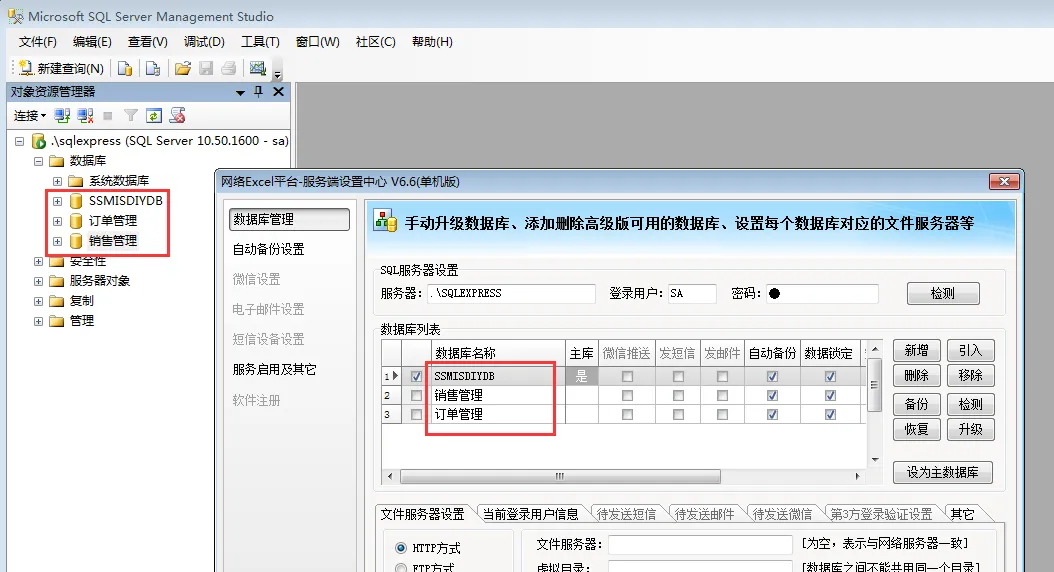Open the 连接 dropdown in Object Explorer
The height and width of the screenshot is (572, 1054).
(30, 116)
